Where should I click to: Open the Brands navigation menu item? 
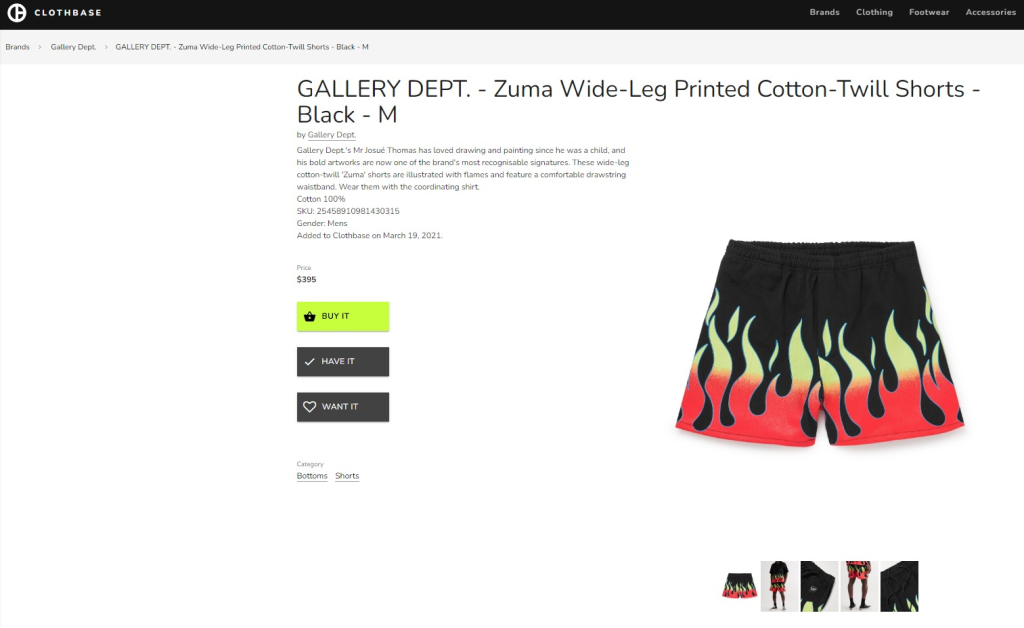[x=824, y=12]
